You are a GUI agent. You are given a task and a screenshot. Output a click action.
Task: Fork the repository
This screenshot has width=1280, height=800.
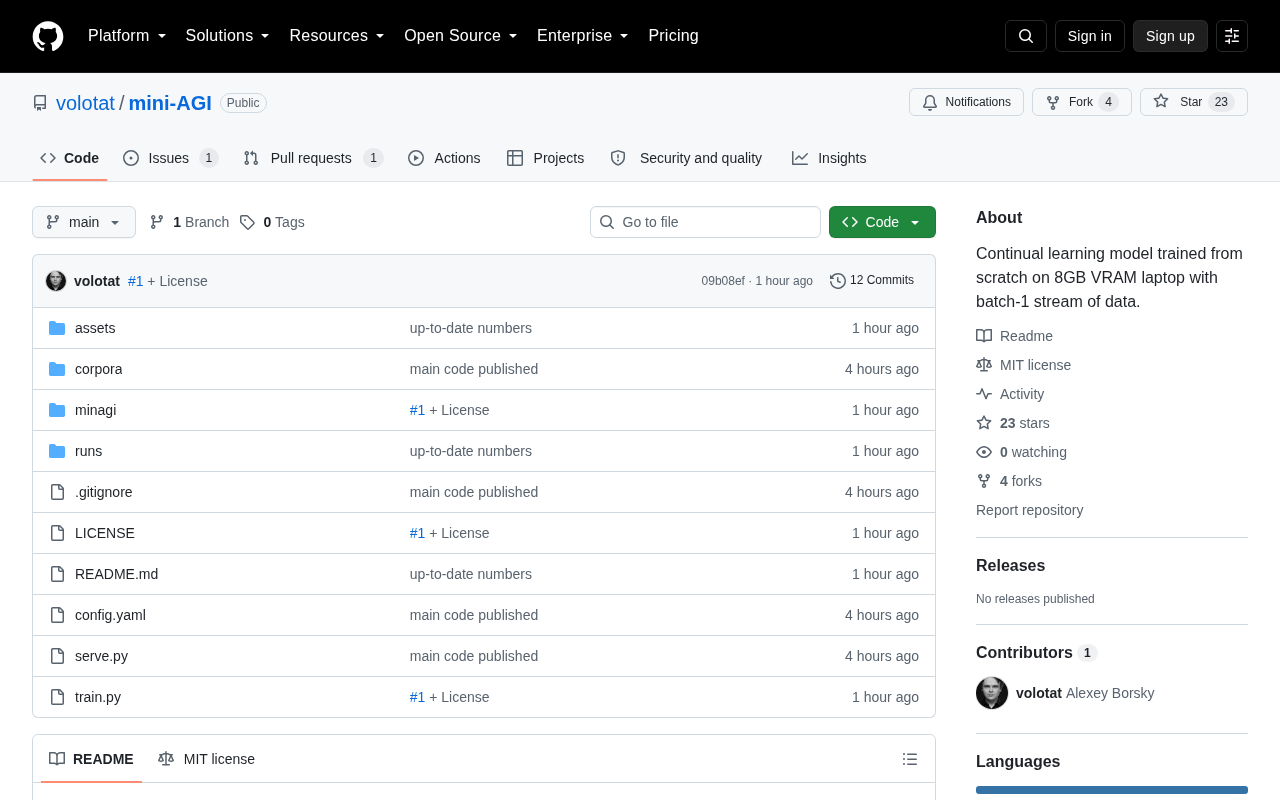coord(1082,102)
